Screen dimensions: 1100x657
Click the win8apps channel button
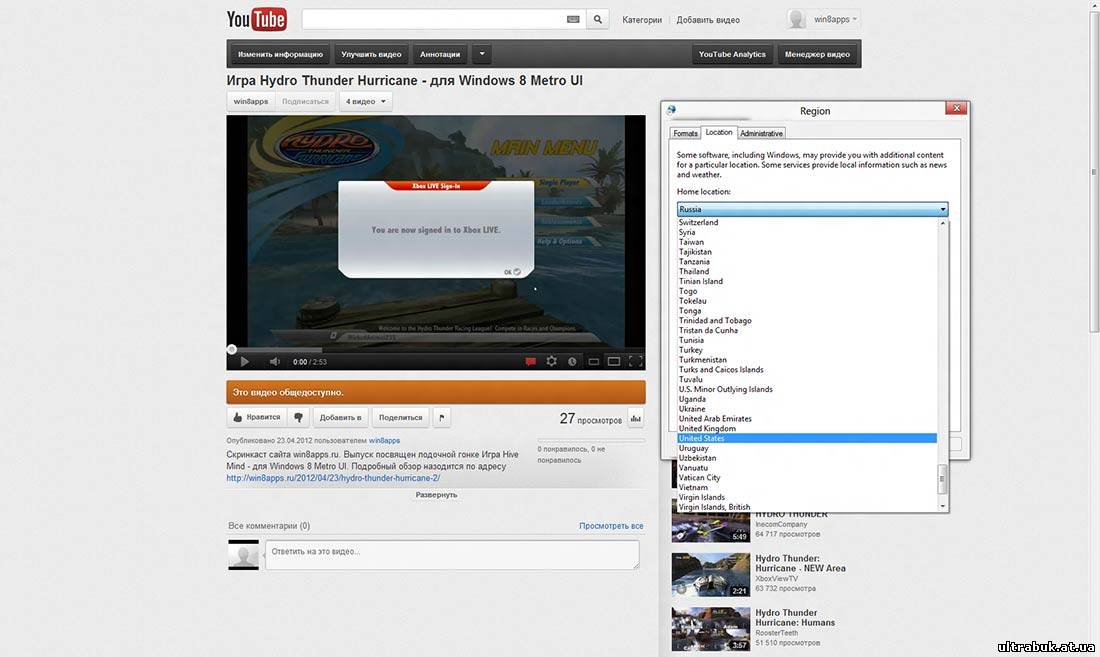click(x=250, y=102)
